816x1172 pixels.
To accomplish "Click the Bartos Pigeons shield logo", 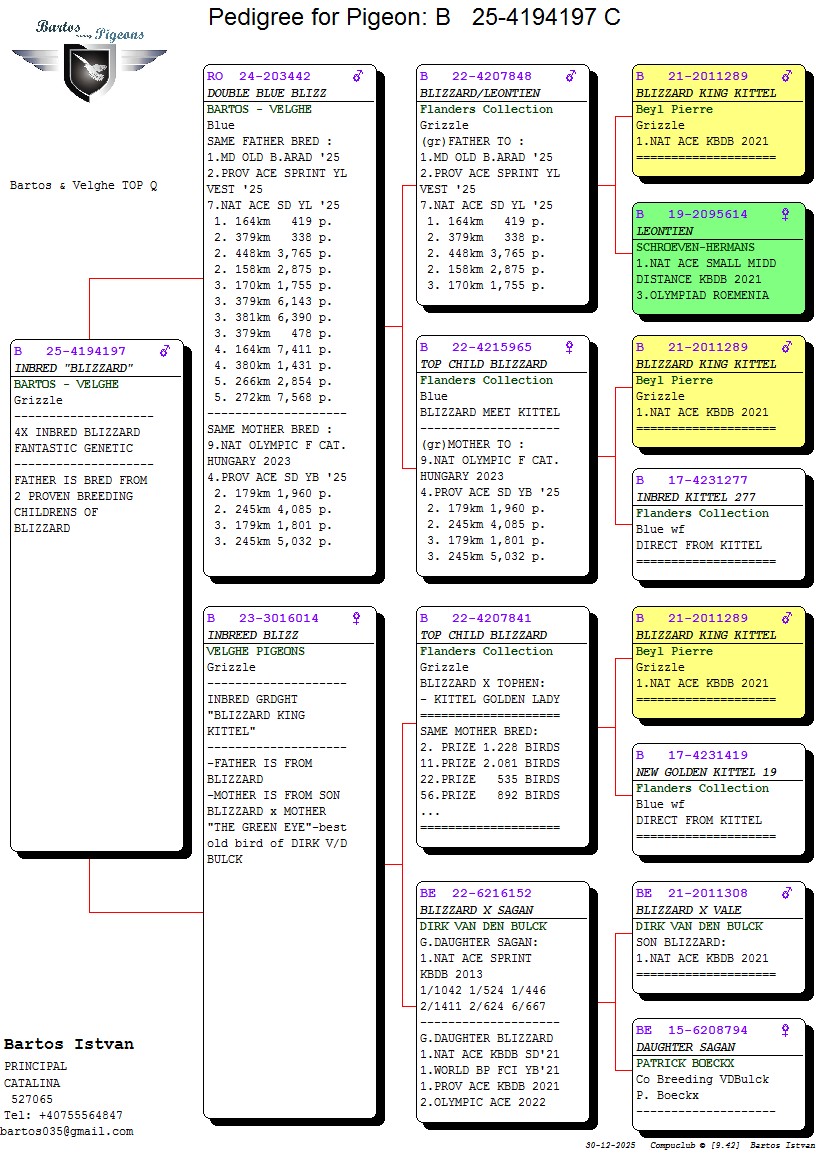I will 89,70.
